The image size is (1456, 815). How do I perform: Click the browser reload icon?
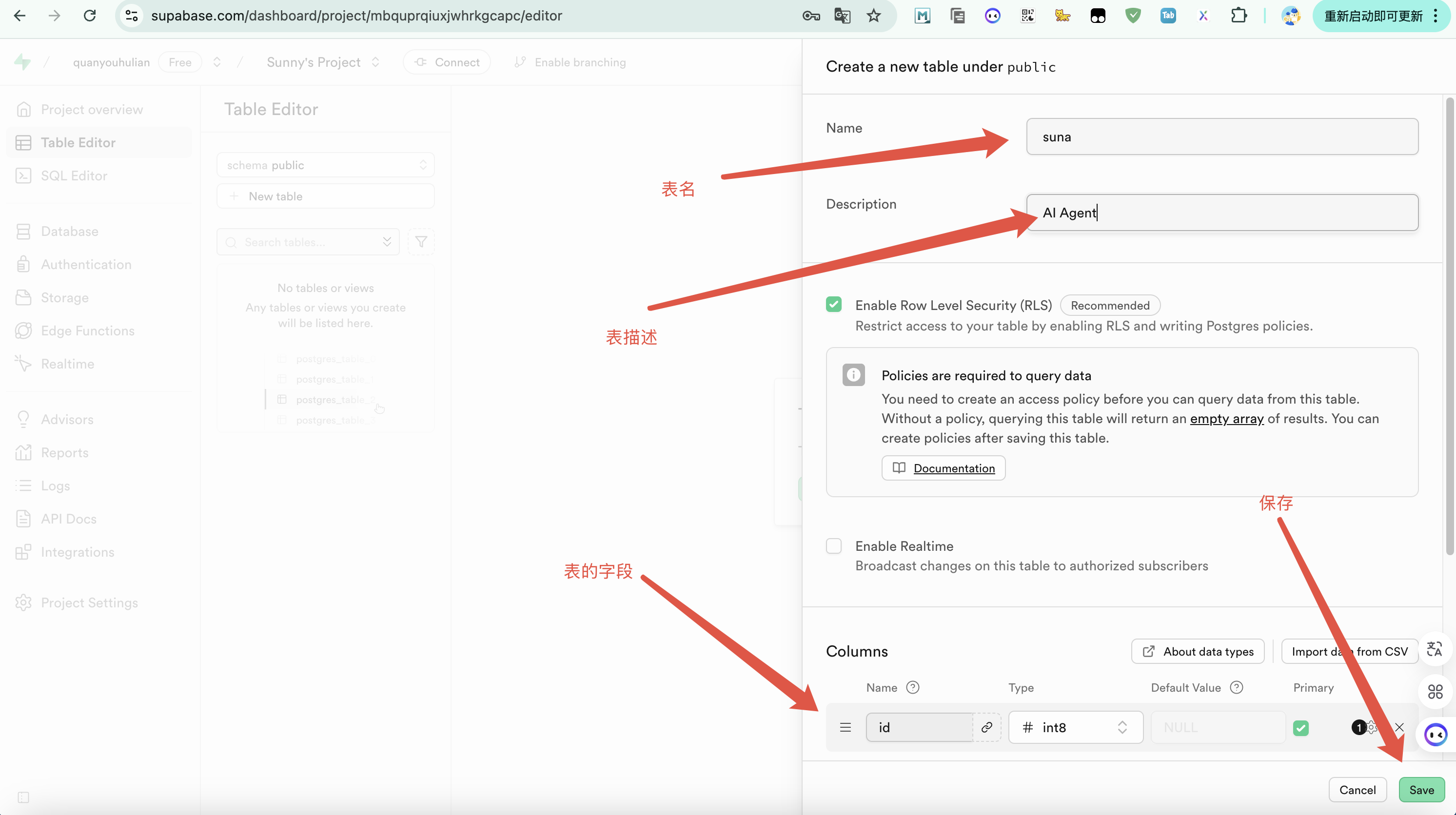(90, 16)
